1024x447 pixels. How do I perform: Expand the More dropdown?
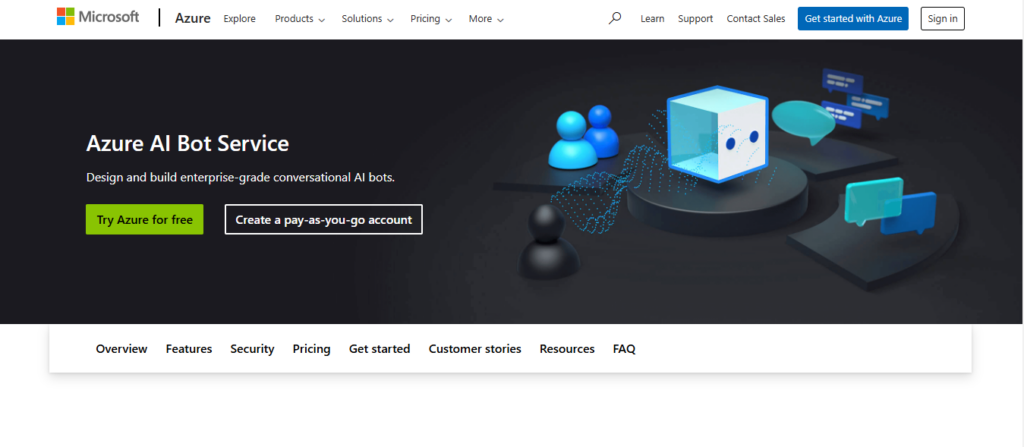pyautogui.click(x=486, y=19)
